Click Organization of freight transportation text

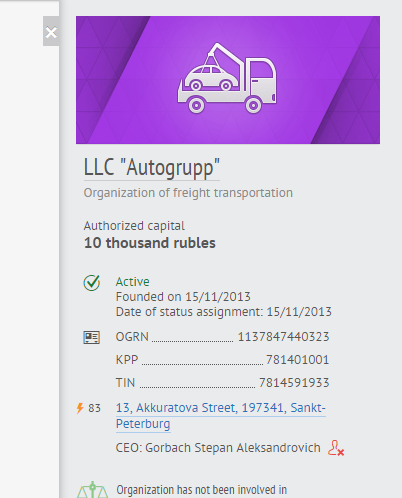coord(188,193)
